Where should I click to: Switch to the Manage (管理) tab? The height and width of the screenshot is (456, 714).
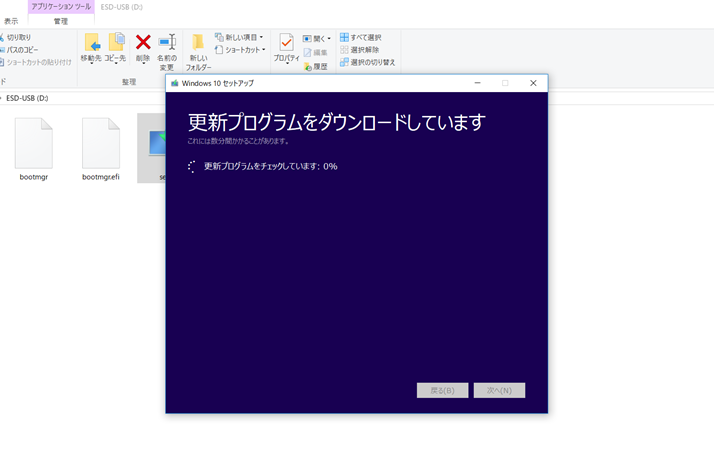(x=61, y=21)
